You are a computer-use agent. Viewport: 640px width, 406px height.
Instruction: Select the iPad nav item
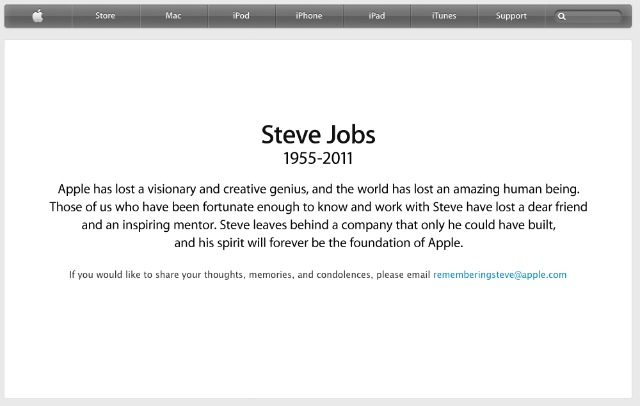[x=377, y=16]
